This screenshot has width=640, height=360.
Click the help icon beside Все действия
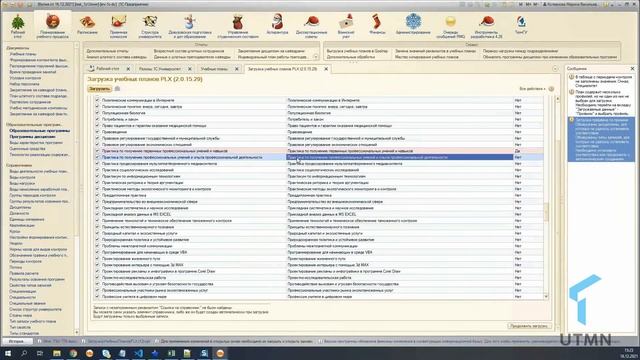click(x=551, y=89)
